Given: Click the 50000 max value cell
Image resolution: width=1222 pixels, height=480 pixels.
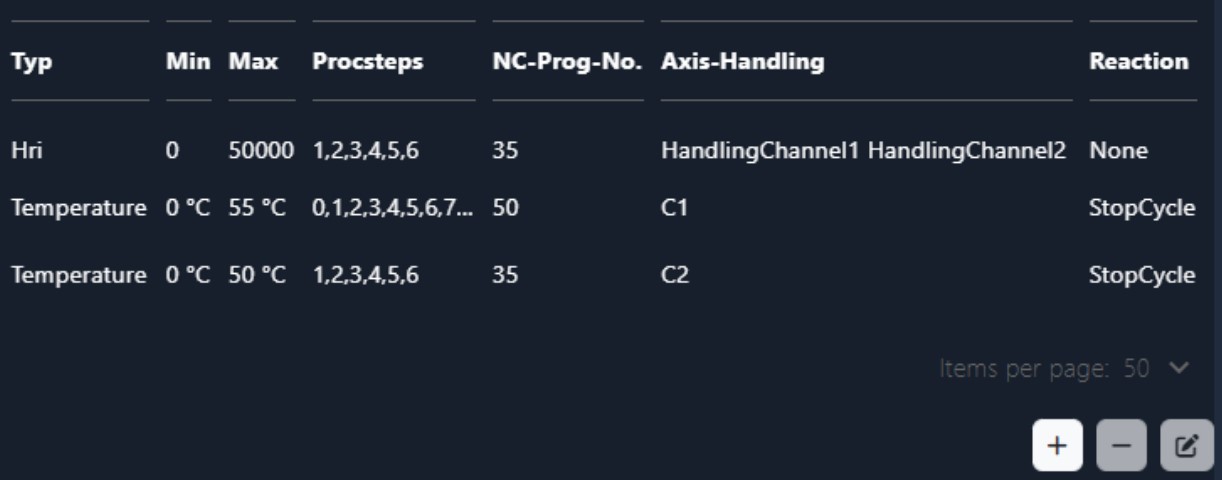Looking at the screenshot, I should [261, 151].
